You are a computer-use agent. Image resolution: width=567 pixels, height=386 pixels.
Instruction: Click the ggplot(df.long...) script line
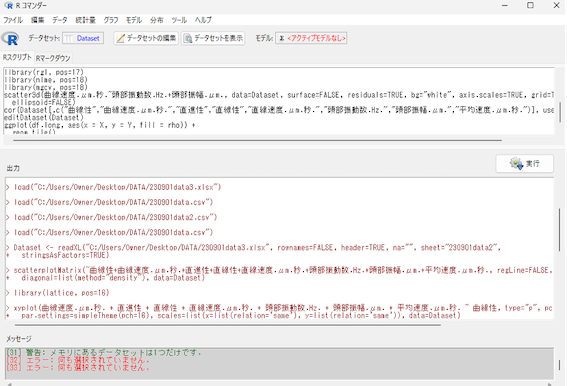100,125
